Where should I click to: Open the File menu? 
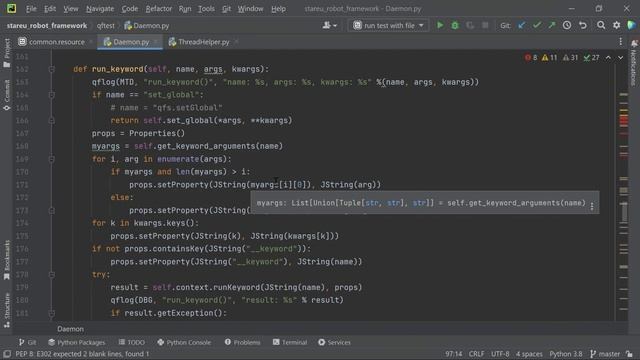31,9
